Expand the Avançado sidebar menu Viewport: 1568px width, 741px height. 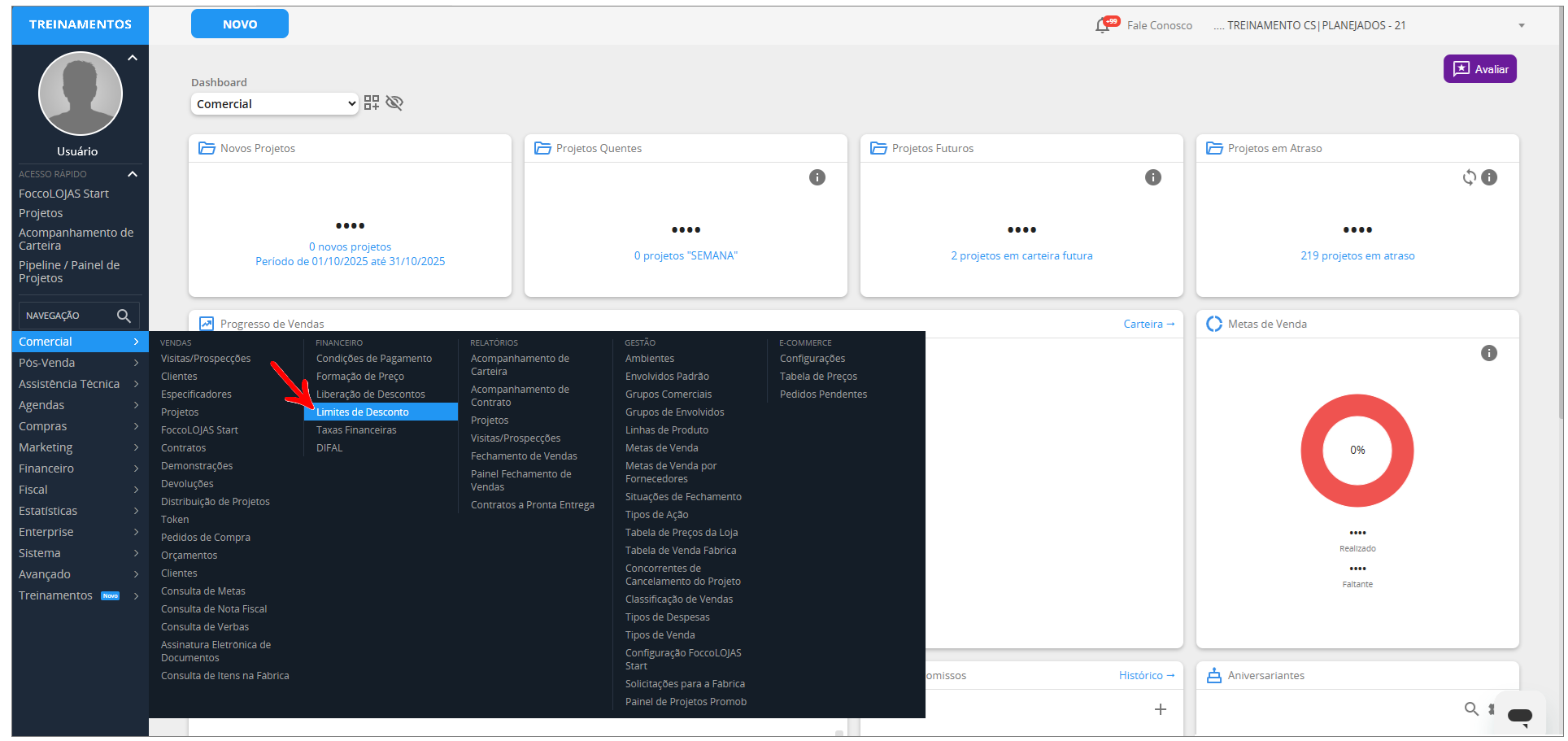[80, 574]
